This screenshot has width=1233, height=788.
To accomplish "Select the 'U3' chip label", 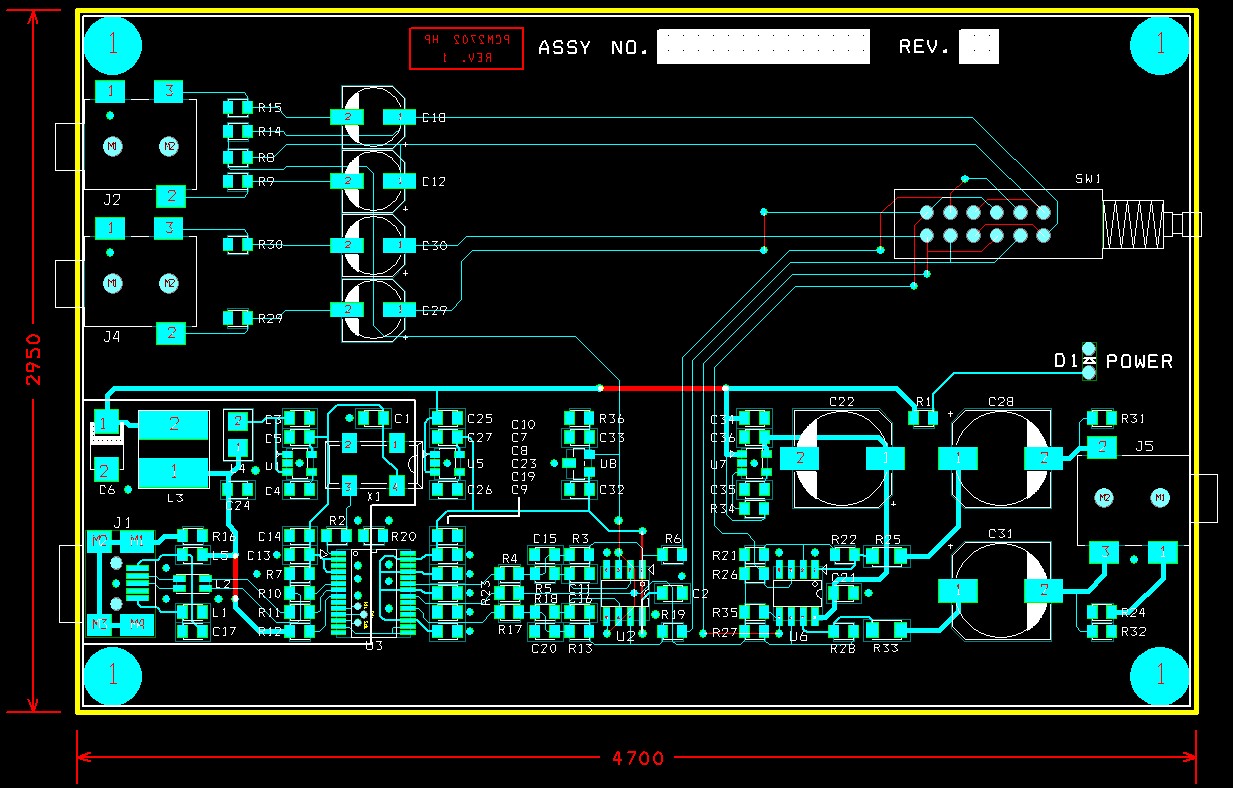I will [373, 646].
